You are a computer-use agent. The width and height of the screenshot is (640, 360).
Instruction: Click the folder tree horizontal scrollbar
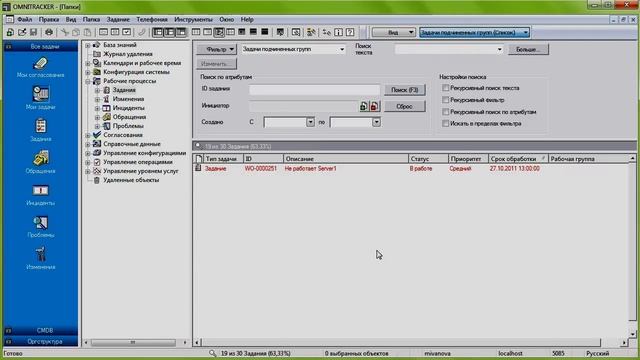pos(135,342)
